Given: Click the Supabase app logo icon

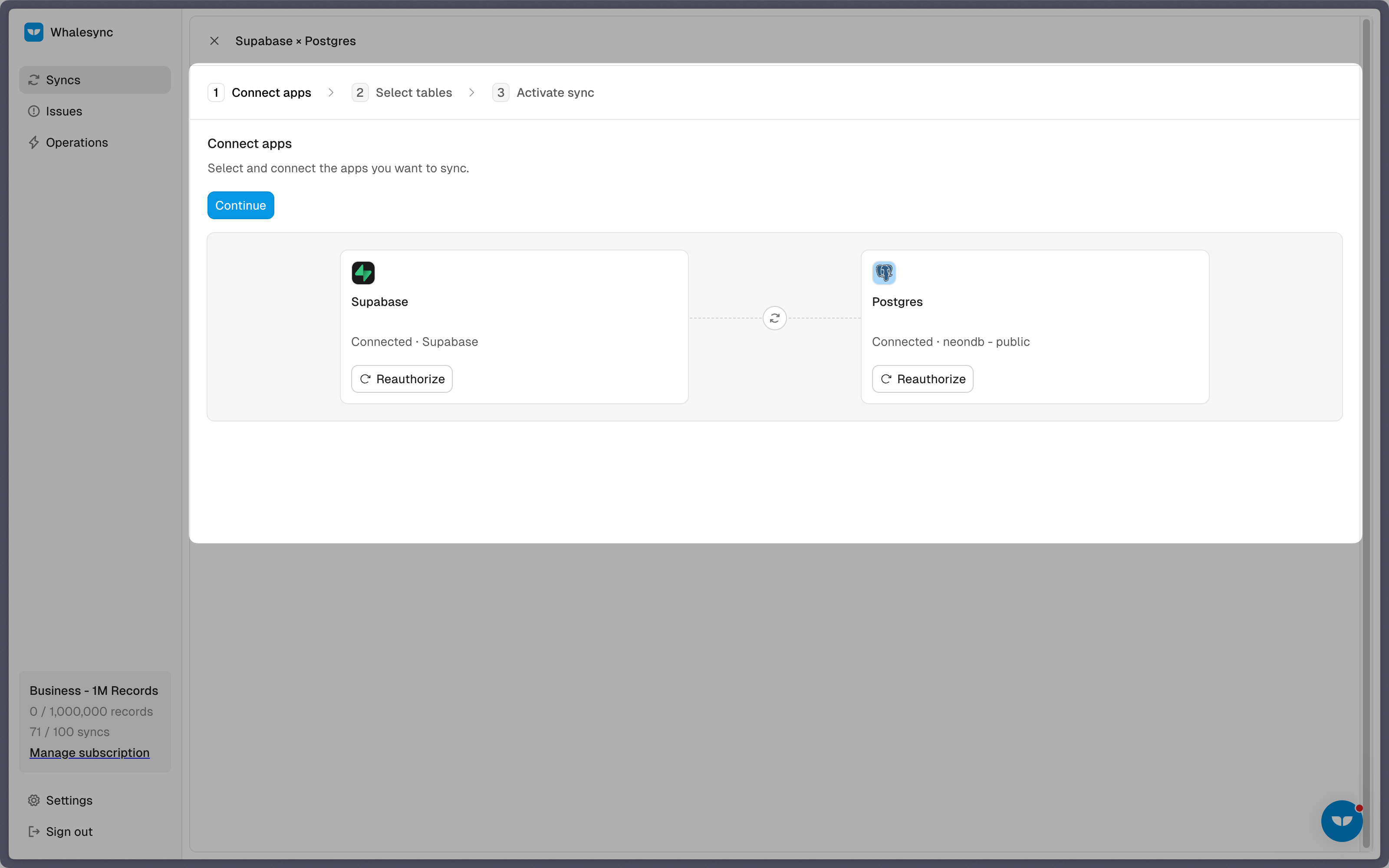Looking at the screenshot, I should pyautogui.click(x=363, y=273).
